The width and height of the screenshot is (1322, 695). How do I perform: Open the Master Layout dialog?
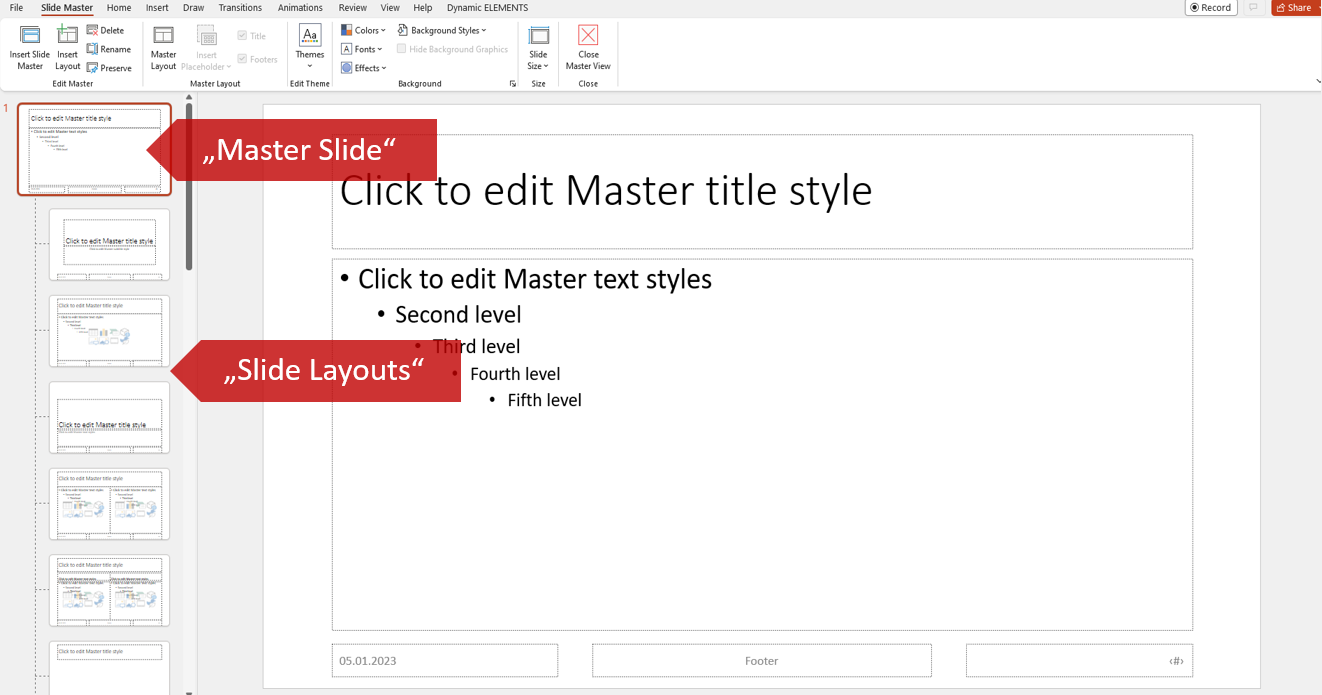[x=163, y=37]
